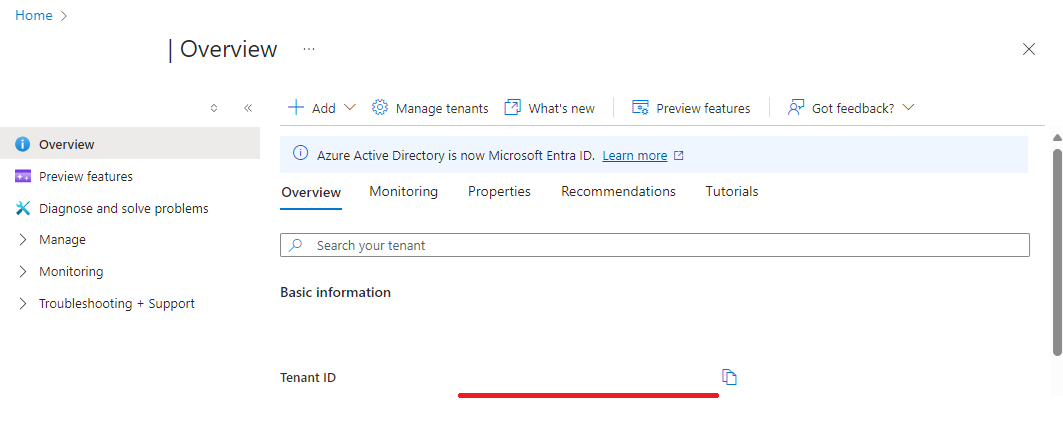Screen dimensions: 1063x426
Task: Open the ellipsis more options menu
Action: click(309, 49)
